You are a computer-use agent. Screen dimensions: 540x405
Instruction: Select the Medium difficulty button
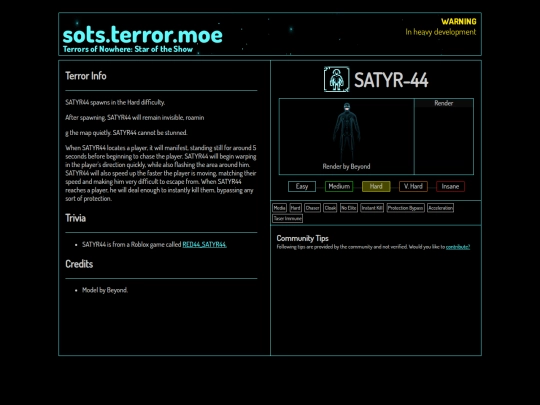339,186
